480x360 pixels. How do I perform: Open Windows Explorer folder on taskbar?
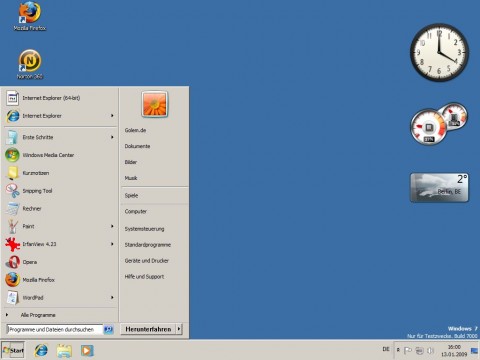point(64,351)
